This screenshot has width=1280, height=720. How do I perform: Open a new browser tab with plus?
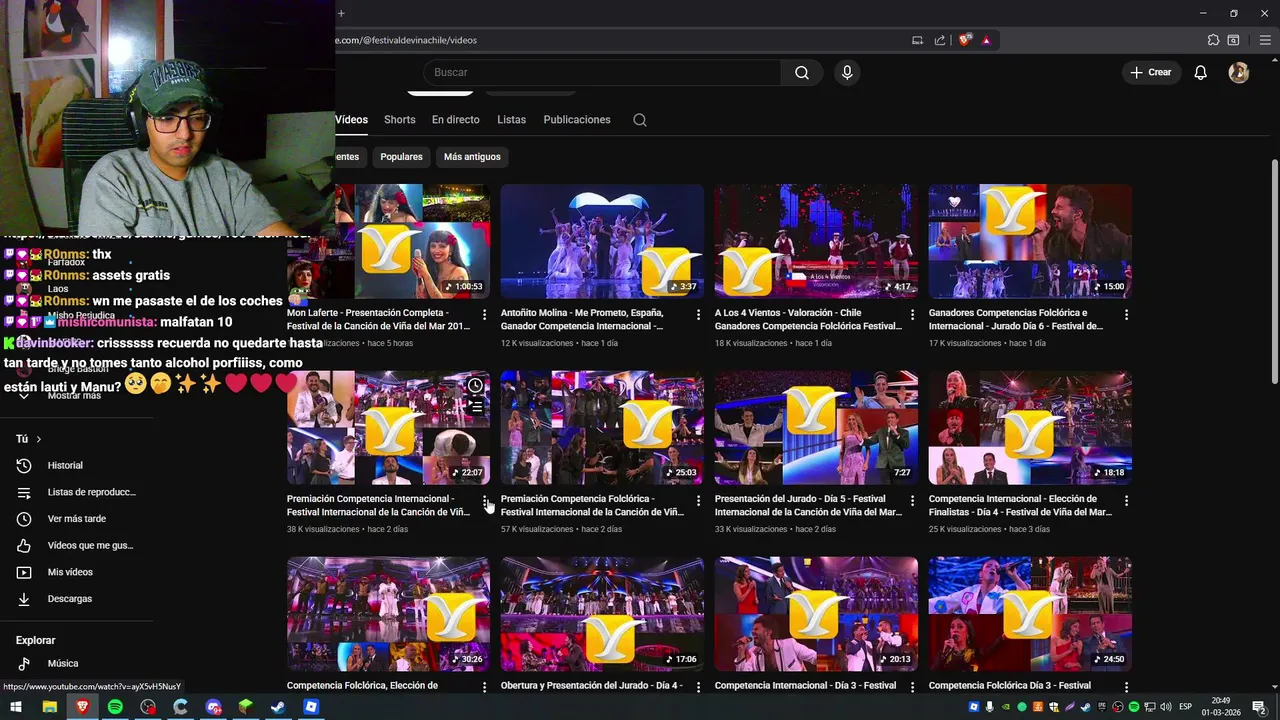tap(341, 13)
